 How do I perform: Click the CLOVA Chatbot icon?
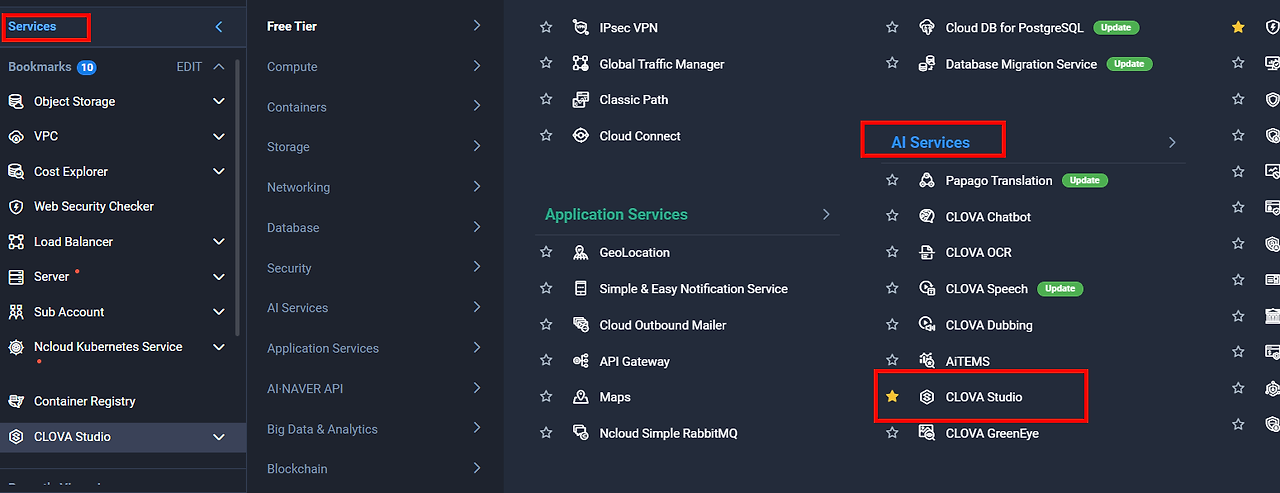point(927,216)
